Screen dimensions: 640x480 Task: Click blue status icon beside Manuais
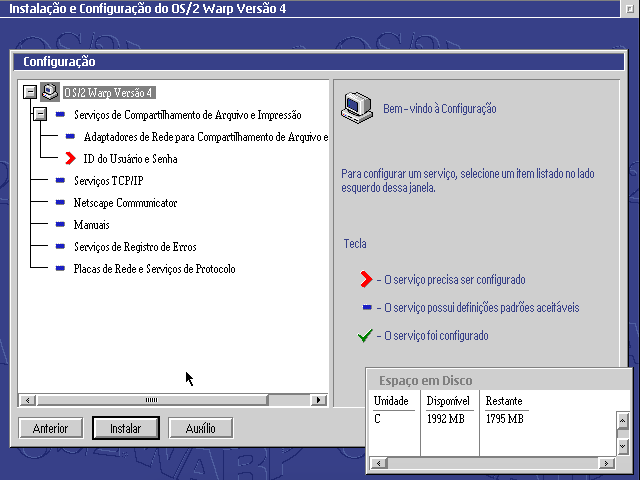coord(61,225)
